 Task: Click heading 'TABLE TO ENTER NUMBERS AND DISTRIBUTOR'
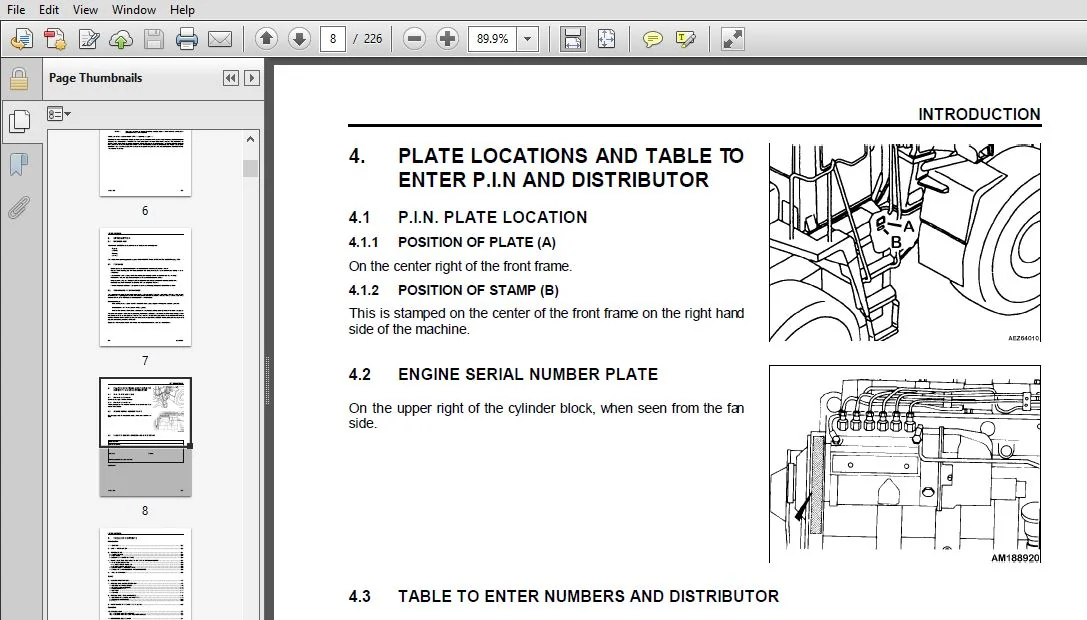(x=588, y=596)
